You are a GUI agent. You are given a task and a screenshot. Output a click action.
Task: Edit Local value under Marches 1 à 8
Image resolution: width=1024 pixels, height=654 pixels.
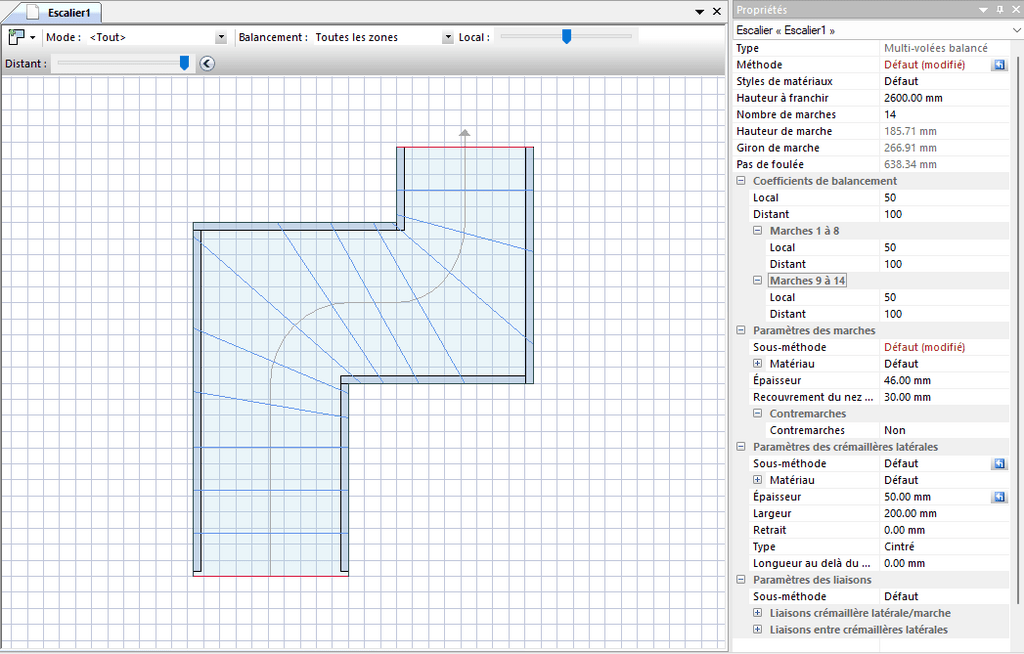click(x=944, y=248)
